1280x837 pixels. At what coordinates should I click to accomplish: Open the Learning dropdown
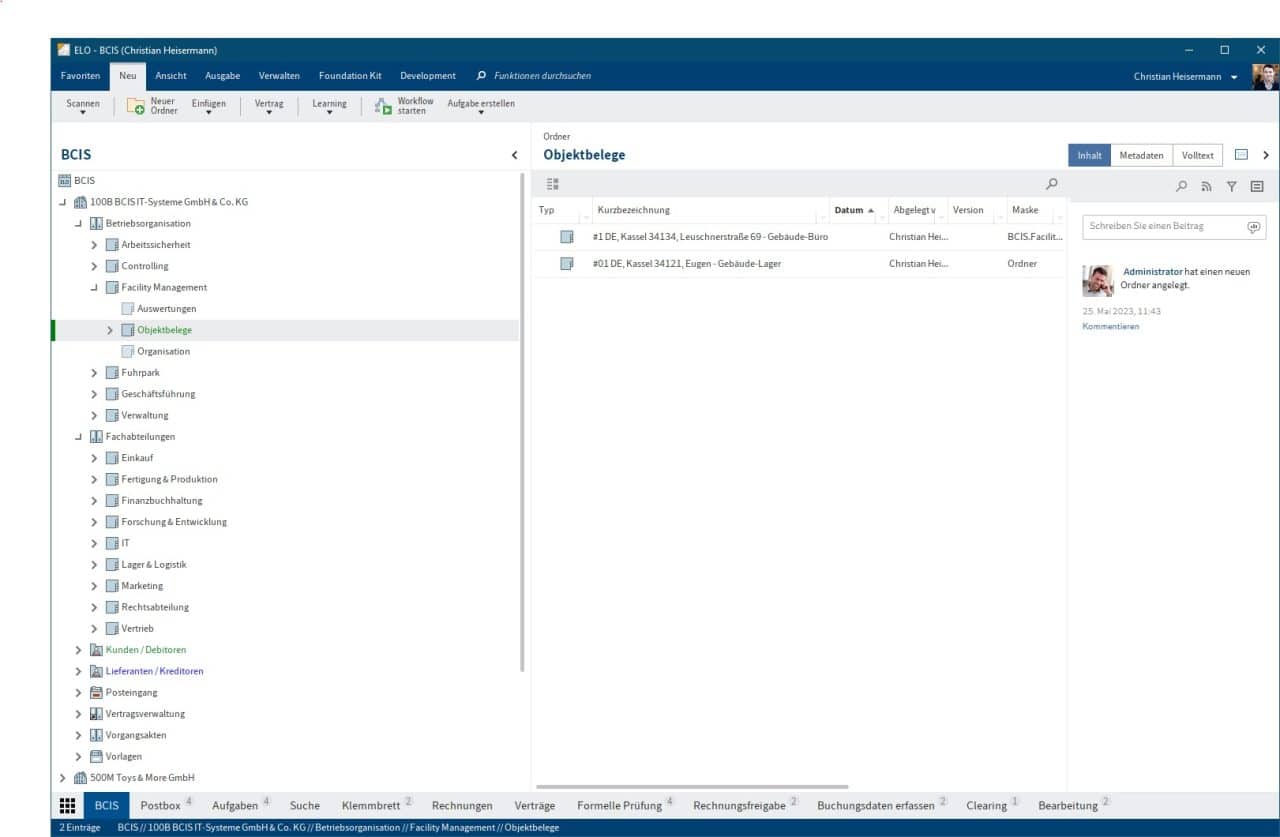pos(329,107)
